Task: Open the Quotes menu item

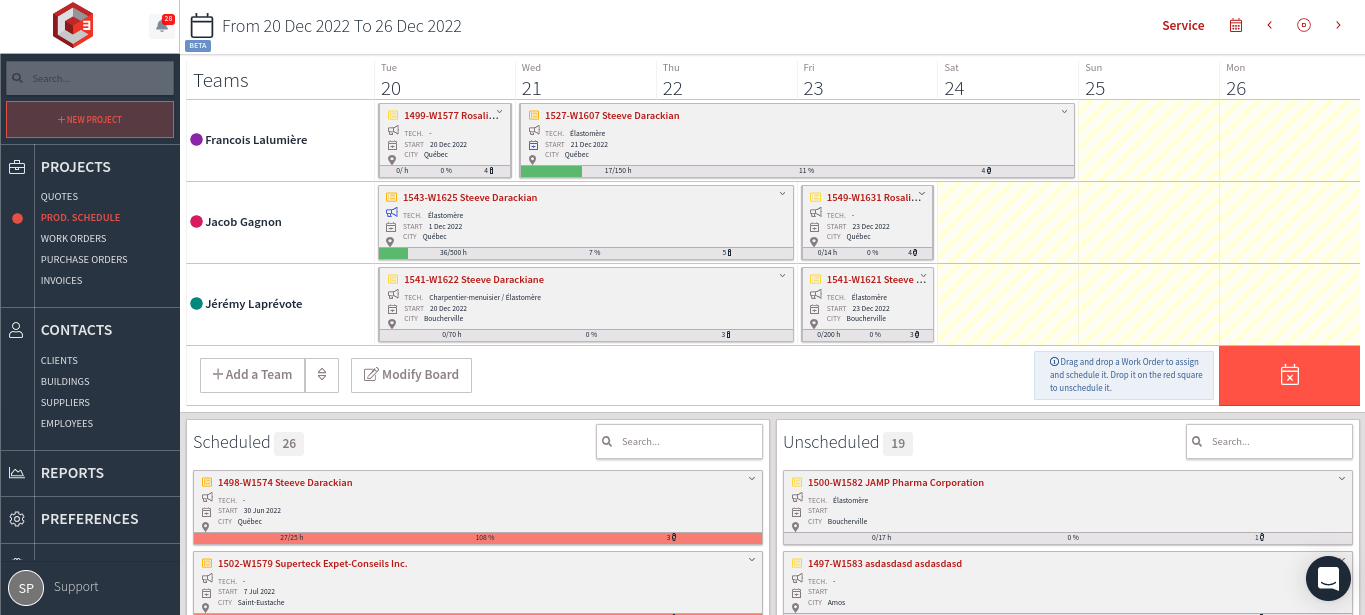Action: [x=59, y=197]
